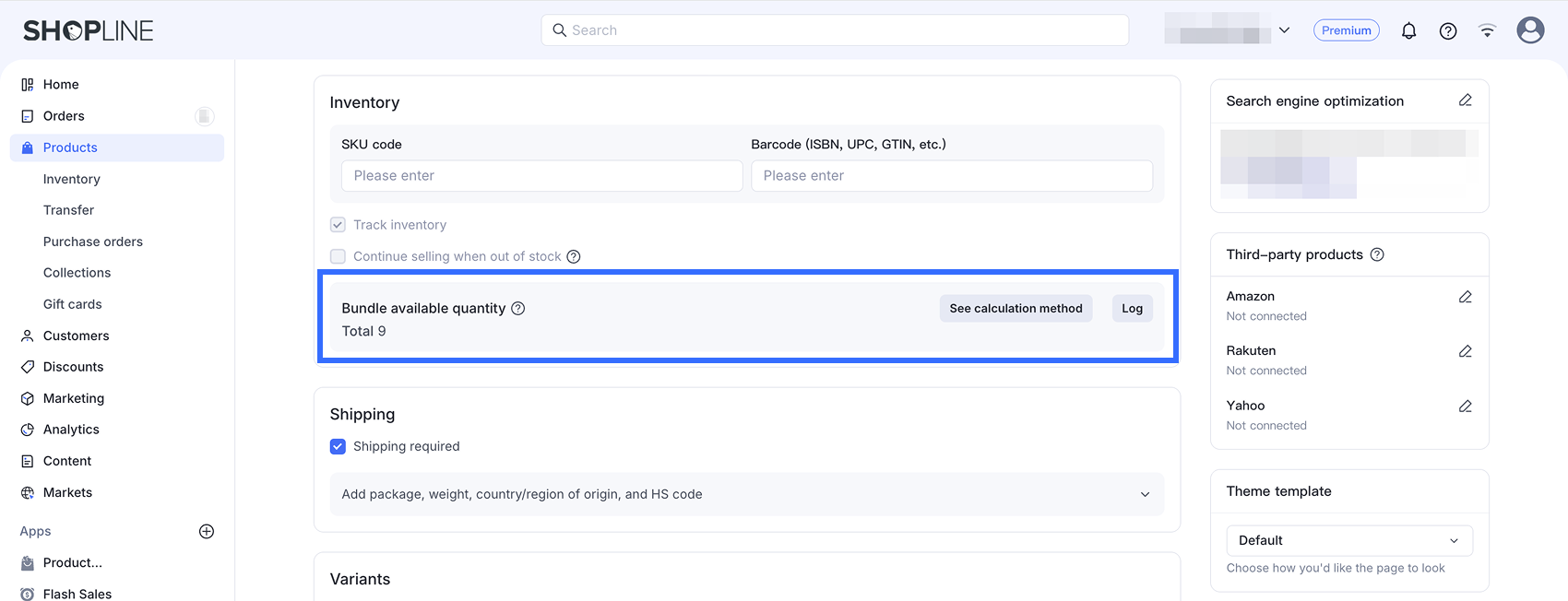The image size is (1568, 601).
Task: Toggle the Track inventory checkbox
Action: [338, 225]
